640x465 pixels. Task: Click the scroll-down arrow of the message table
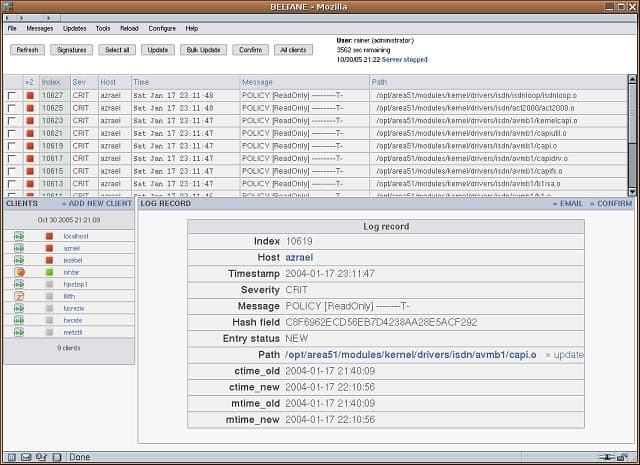(x=632, y=191)
